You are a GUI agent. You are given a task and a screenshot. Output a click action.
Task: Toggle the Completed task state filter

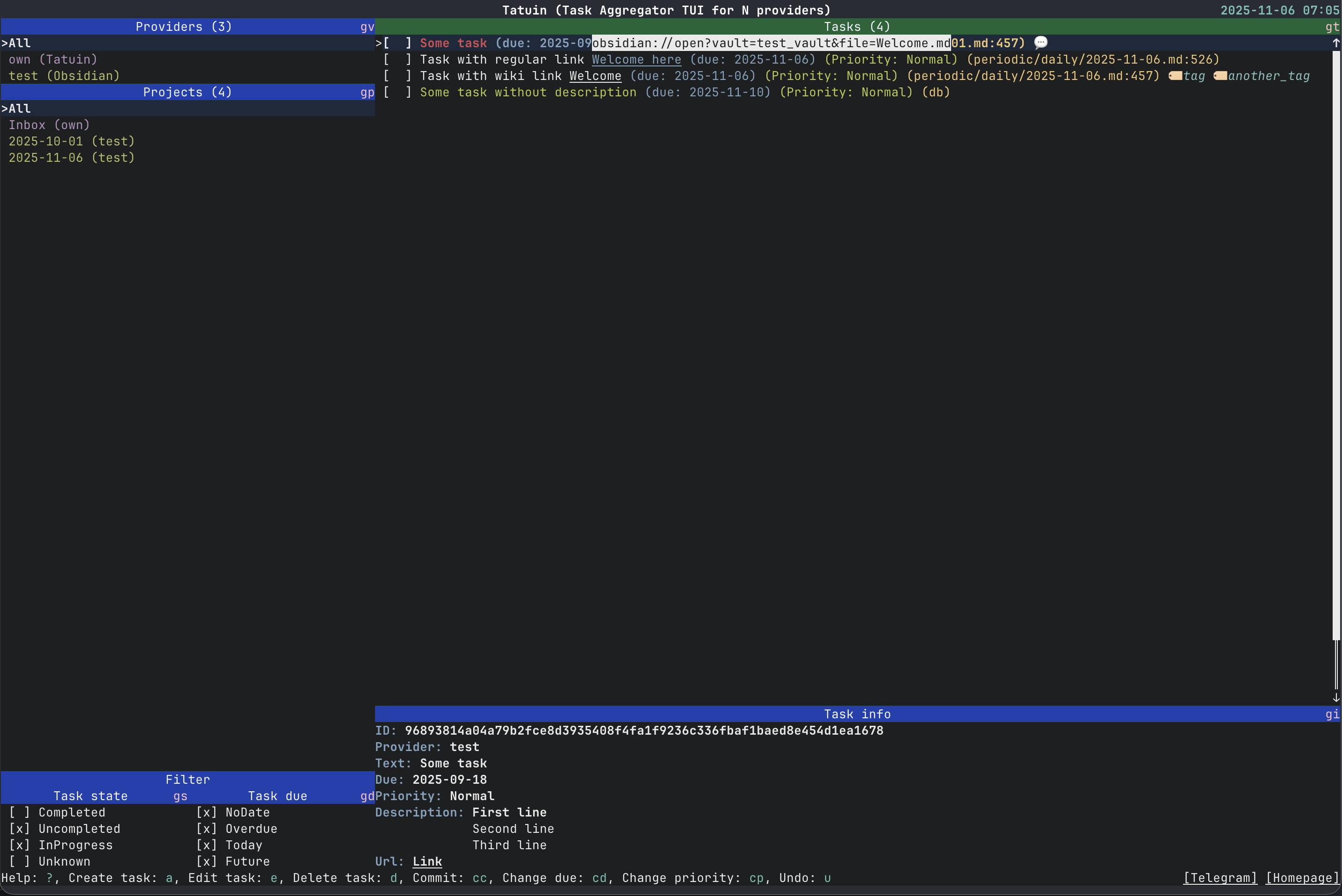(x=20, y=812)
